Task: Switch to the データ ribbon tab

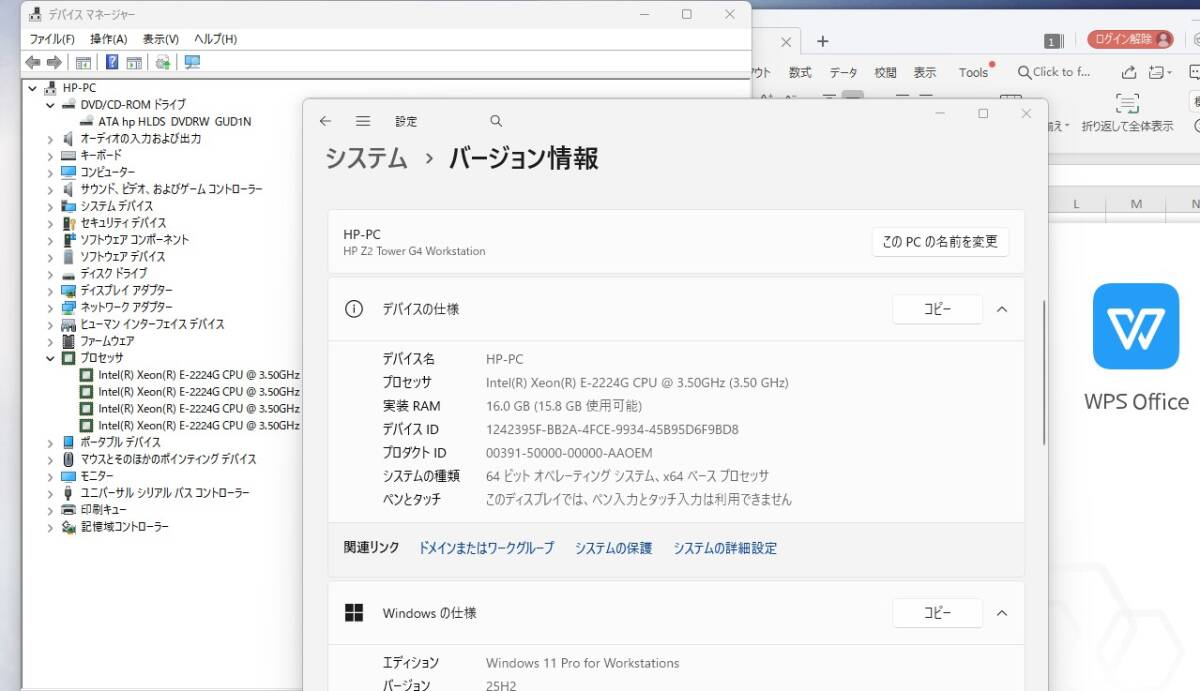Action: coord(843,71)
